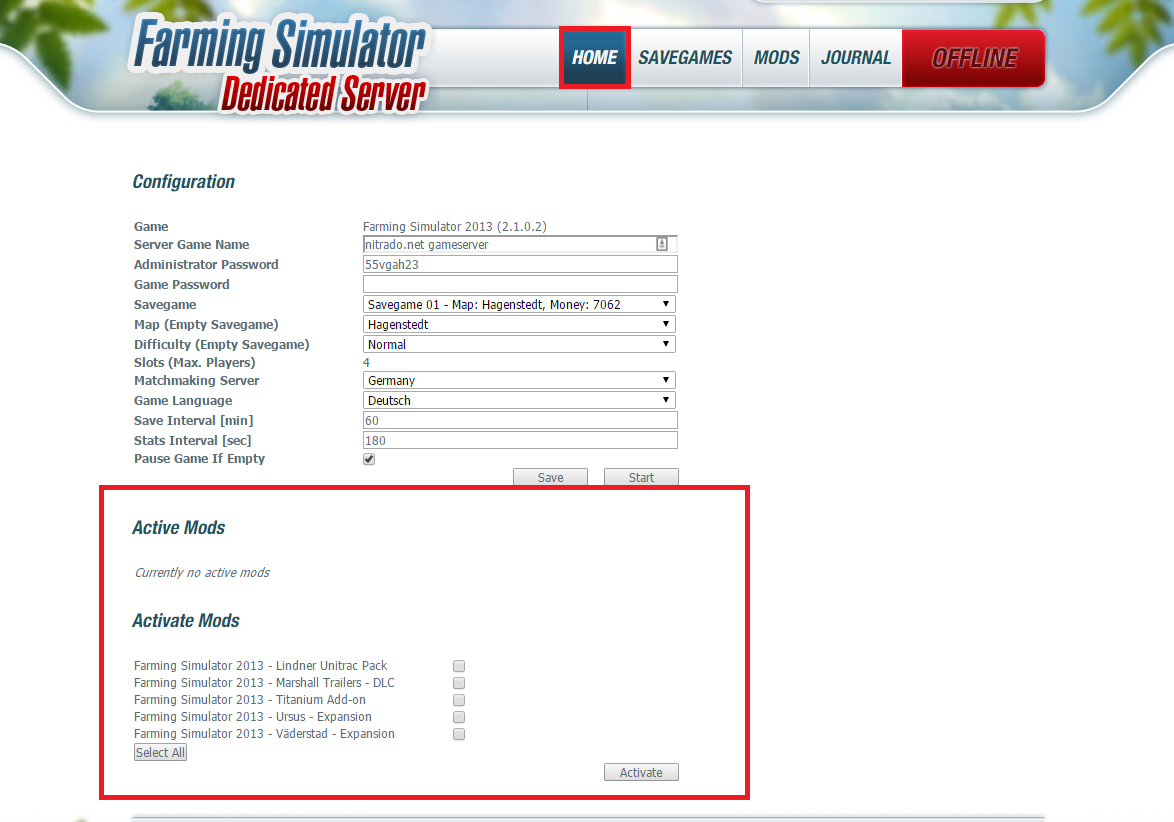
Task: Check the Marshall Trailers DLC checkbox
Action: 458,682
